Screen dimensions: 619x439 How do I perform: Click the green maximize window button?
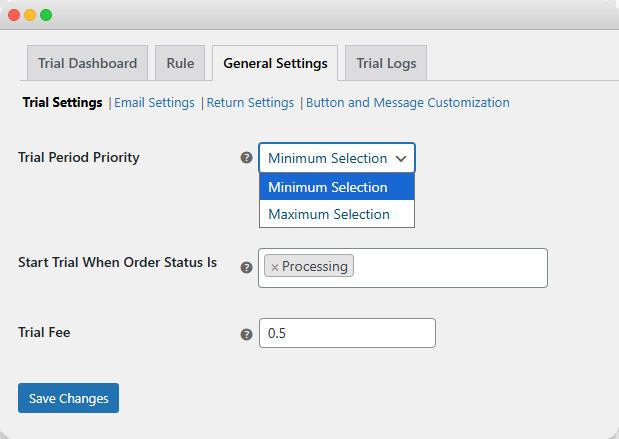pyautogui.click(x=46, y=15)
